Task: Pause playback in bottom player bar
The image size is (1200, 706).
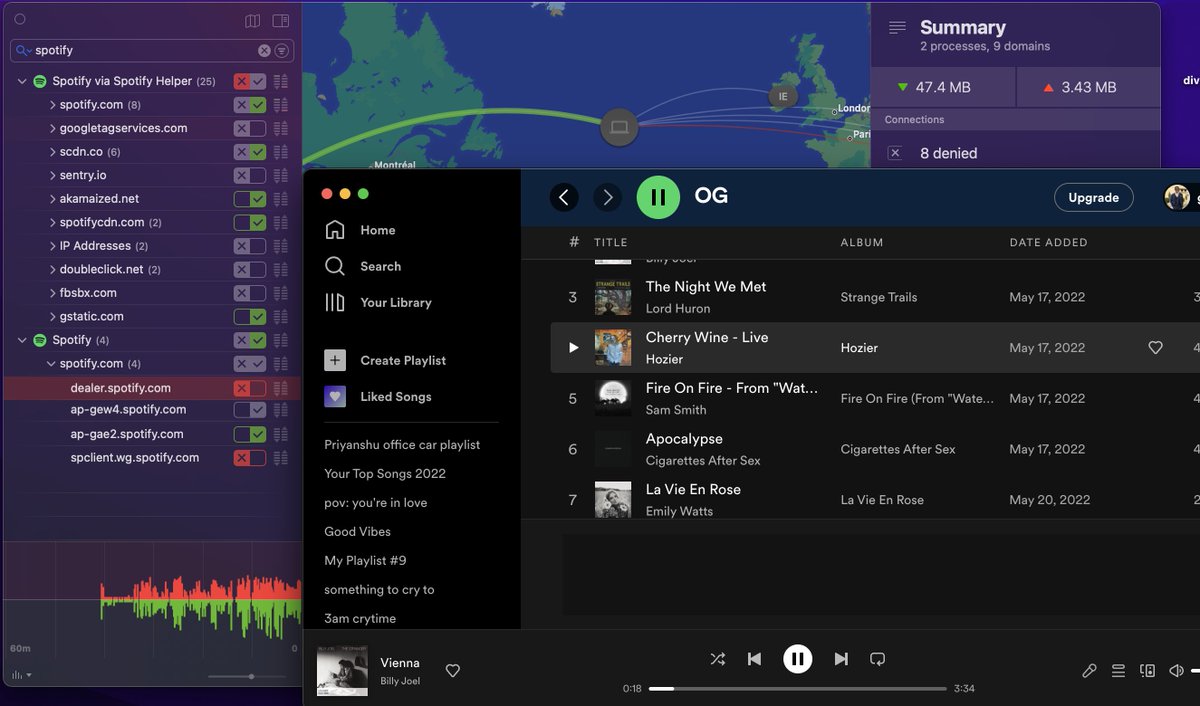Action: (x=797, y=658)
